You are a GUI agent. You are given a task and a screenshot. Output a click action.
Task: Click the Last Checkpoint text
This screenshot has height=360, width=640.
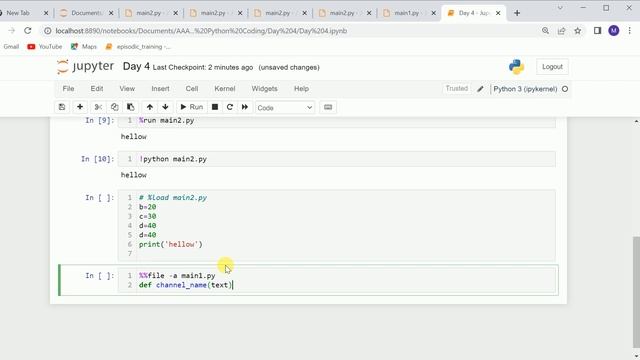point(203,67)
